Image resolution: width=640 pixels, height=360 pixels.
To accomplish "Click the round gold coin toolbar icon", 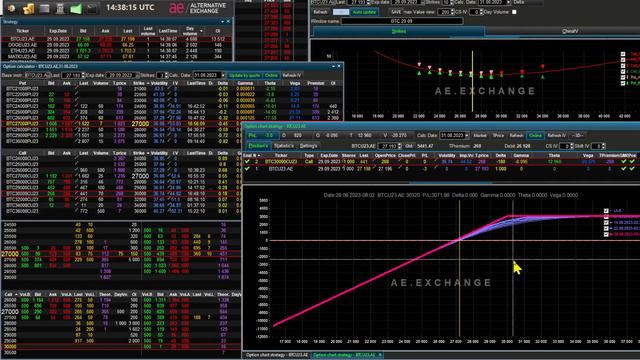I will [11, 8].
